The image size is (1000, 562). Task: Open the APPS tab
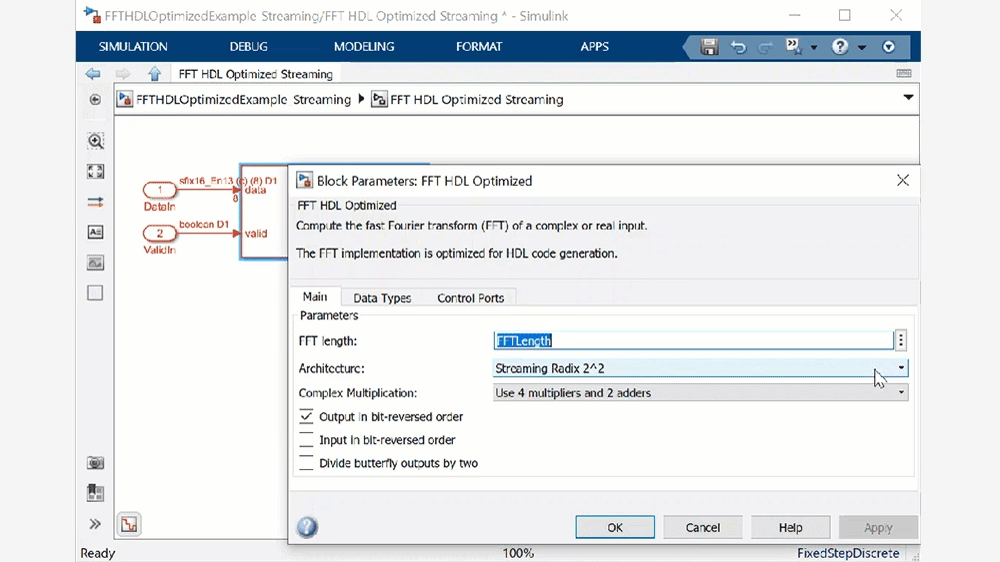click(x=594, y=47)
